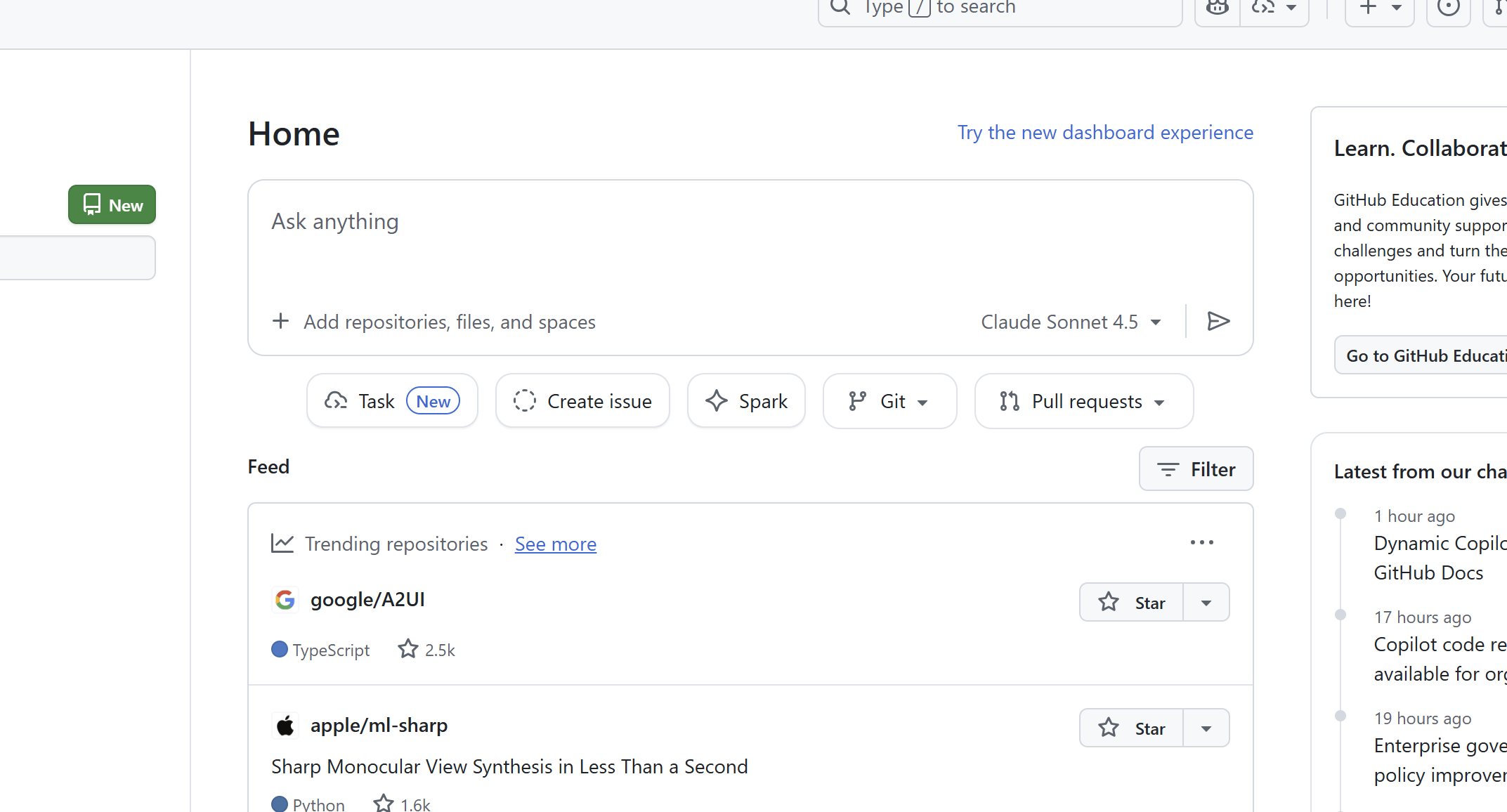
Task: Click Try the new dashboard experience link
Action: (x=1105, y=133)
